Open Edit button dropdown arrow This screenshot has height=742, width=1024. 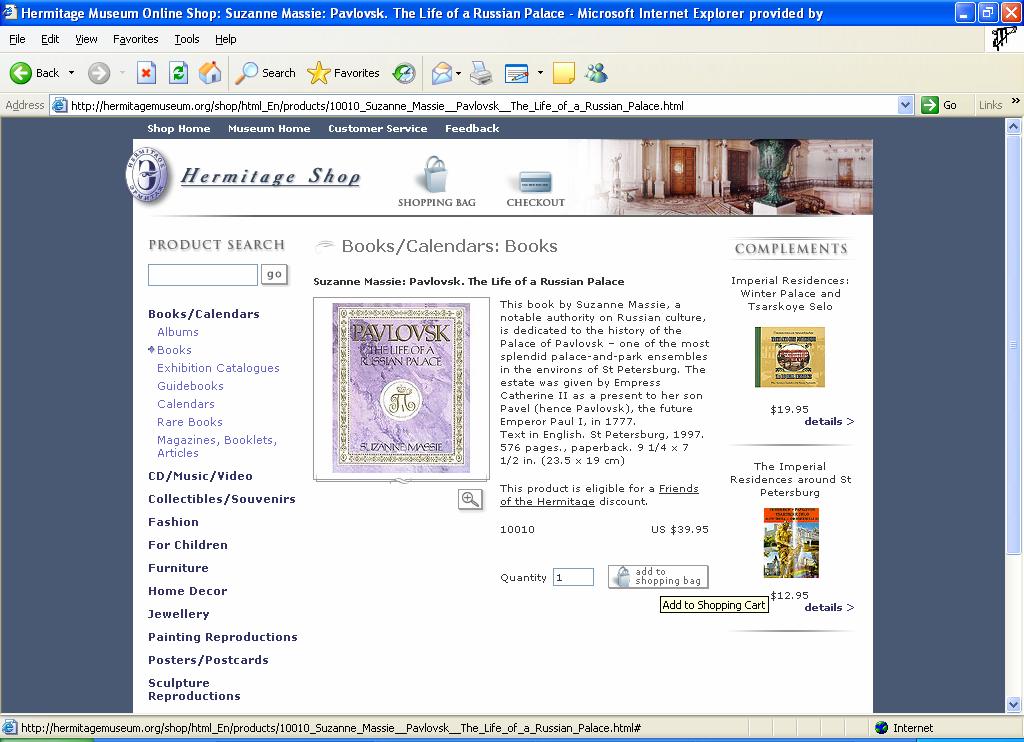[540, 73]
